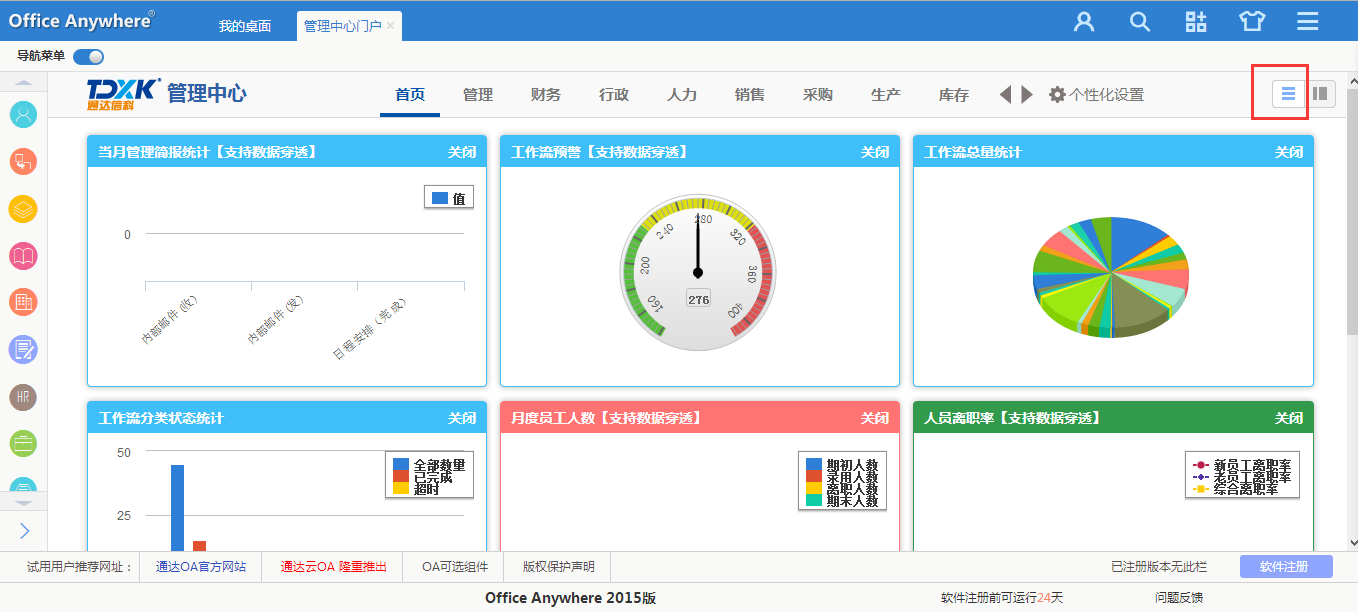Click the 软件注册 button
This screenshot has height=612, width=1358.
point(1286,567)
